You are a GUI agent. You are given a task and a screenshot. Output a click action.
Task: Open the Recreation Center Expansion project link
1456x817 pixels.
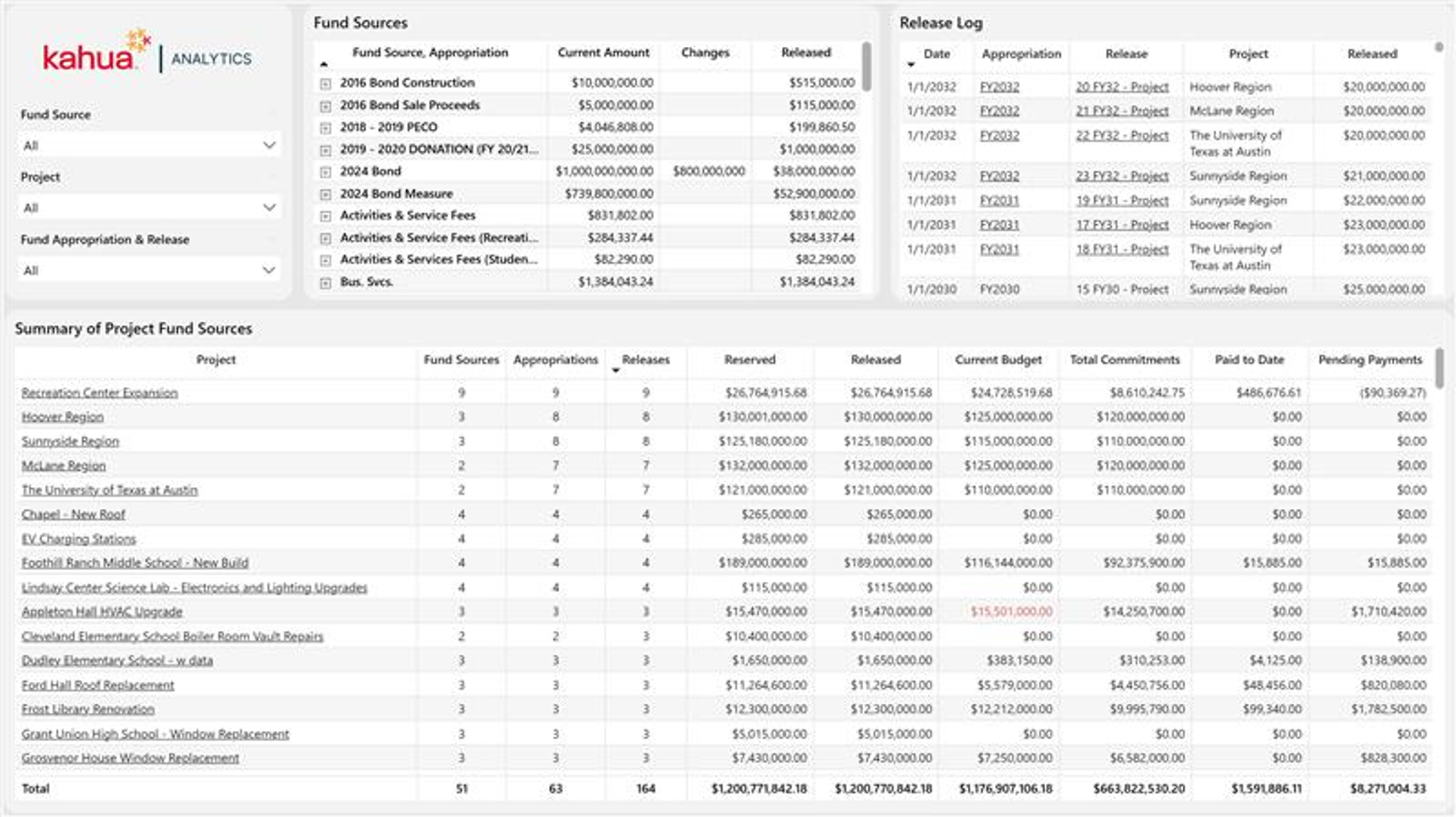click(100, 393)
